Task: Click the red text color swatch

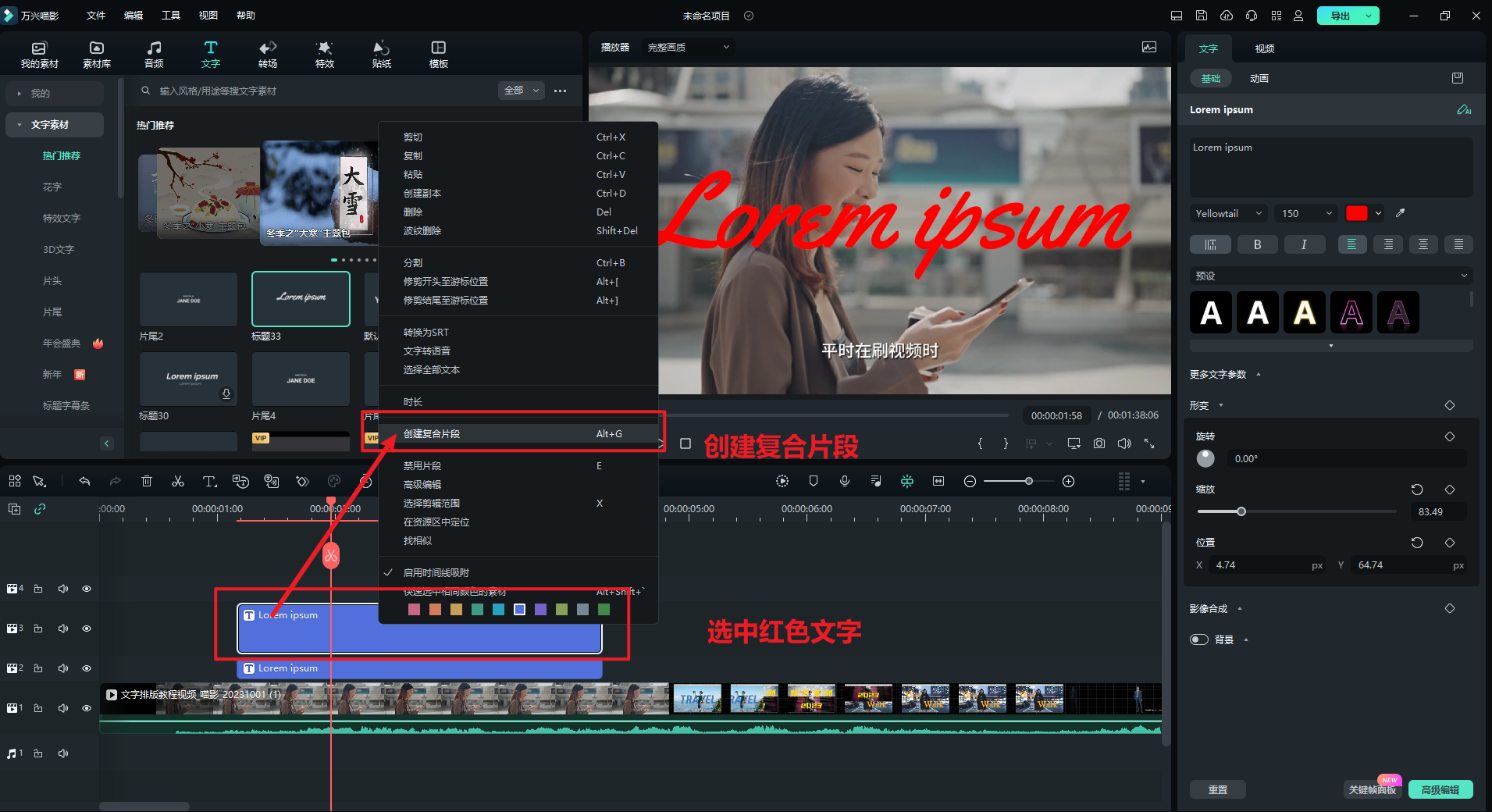Action: (1357, 213)
